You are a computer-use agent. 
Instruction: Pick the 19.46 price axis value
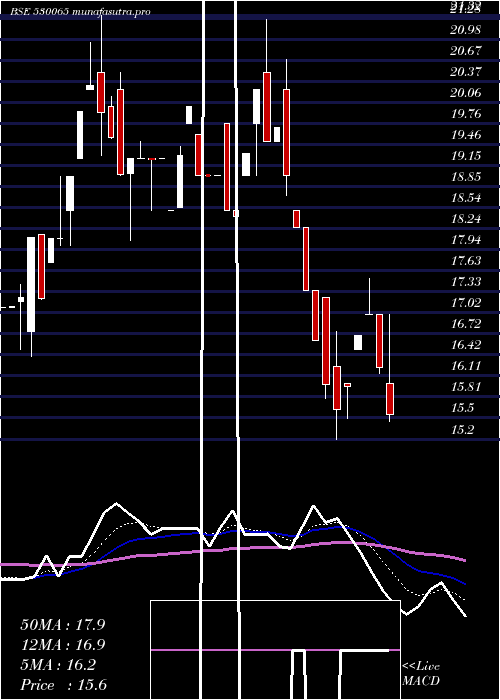coord(466,135)
